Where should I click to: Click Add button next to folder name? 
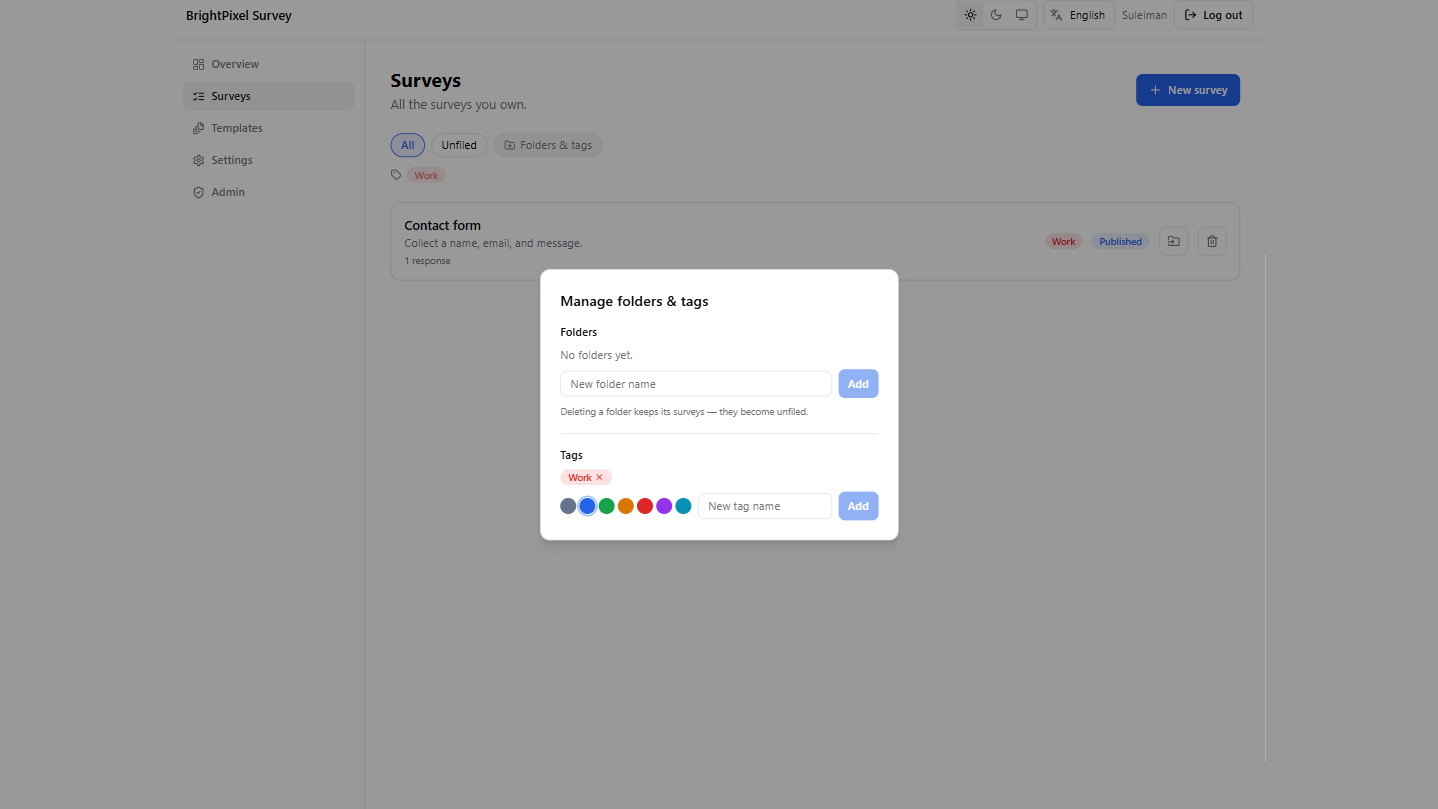(858, 384)
